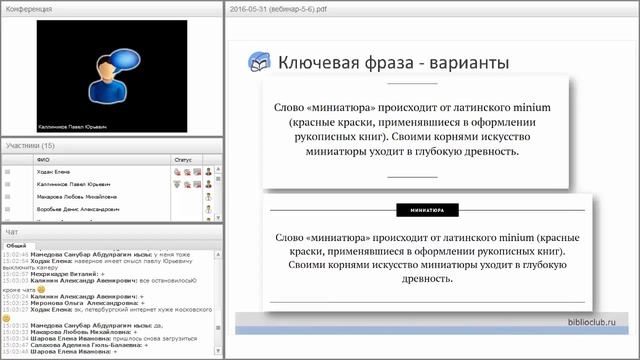Click Миронова Ольга Александровна chat message
This screenshot has width=640, height=360.
pyautogui.click(x=73, y=303)
